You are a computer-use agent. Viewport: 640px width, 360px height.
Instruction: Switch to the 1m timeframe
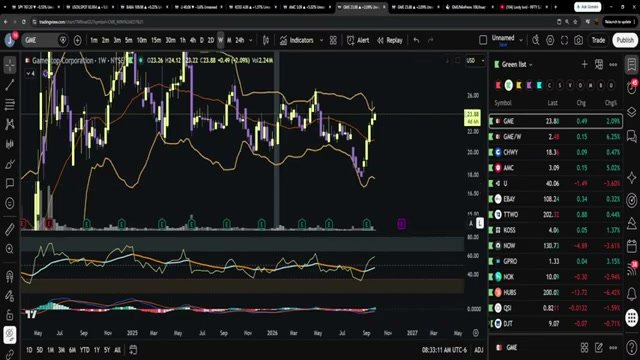pos(94,40)
